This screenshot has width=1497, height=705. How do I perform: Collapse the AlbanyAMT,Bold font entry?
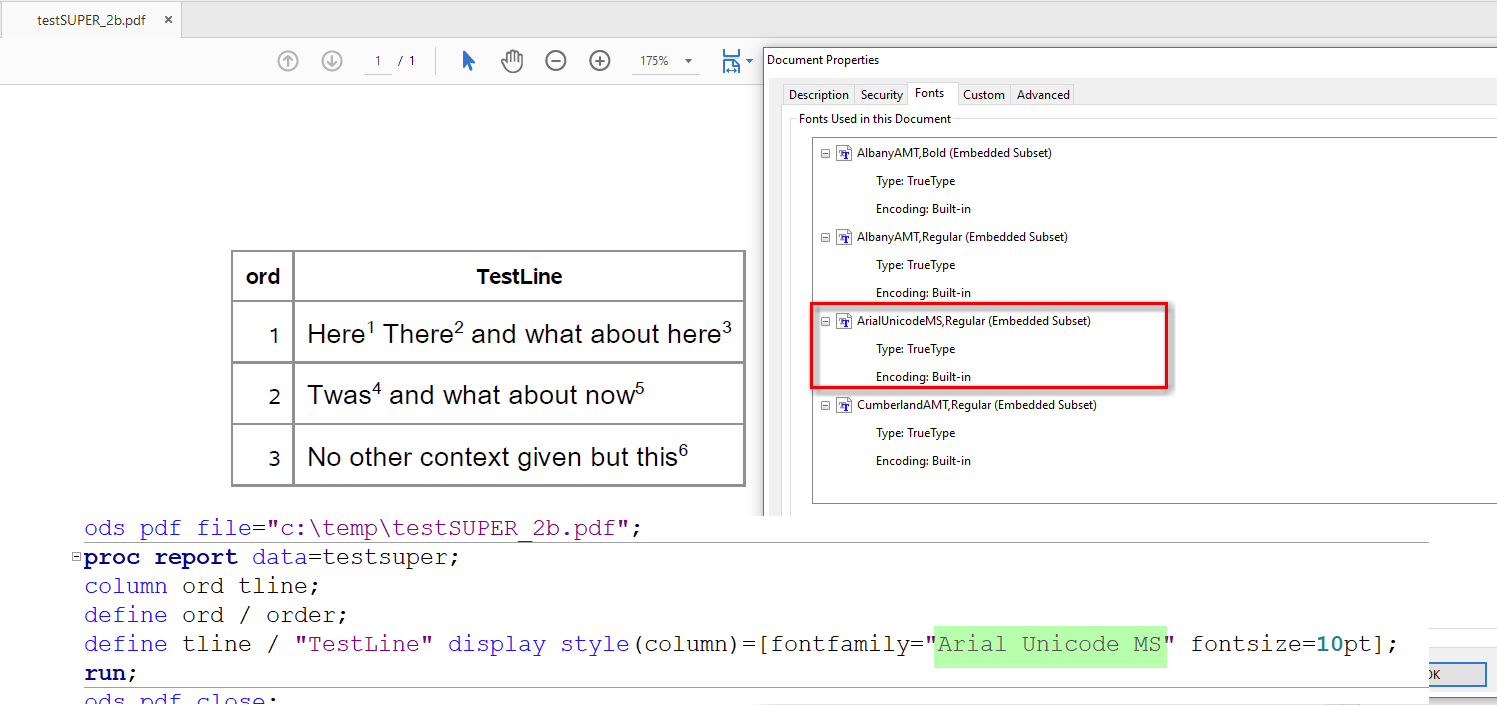(825, 152)
